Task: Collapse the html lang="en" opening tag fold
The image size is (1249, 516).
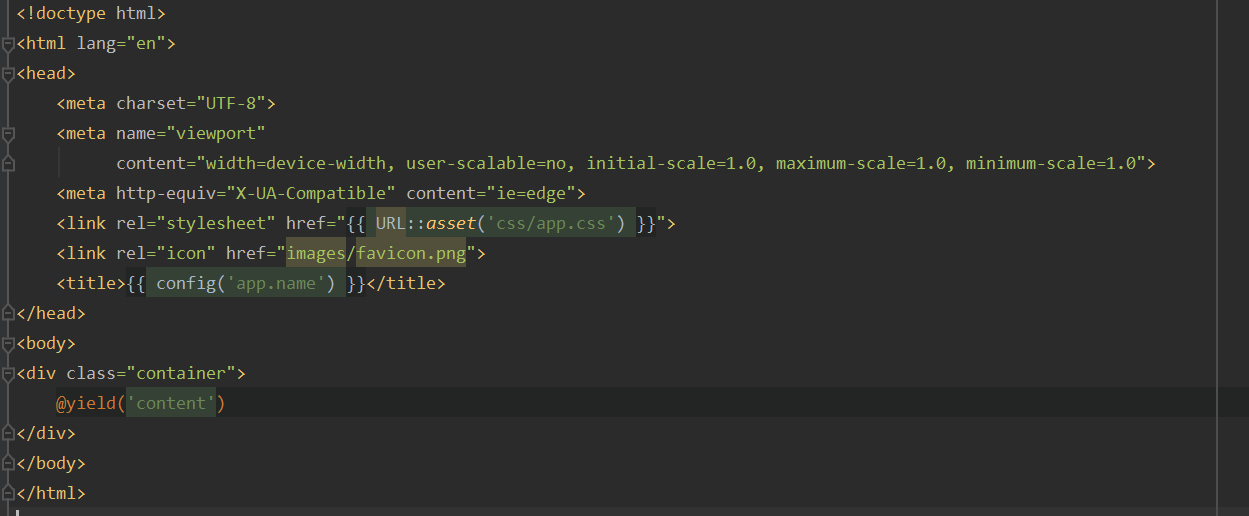Action: tap(8, 44)
